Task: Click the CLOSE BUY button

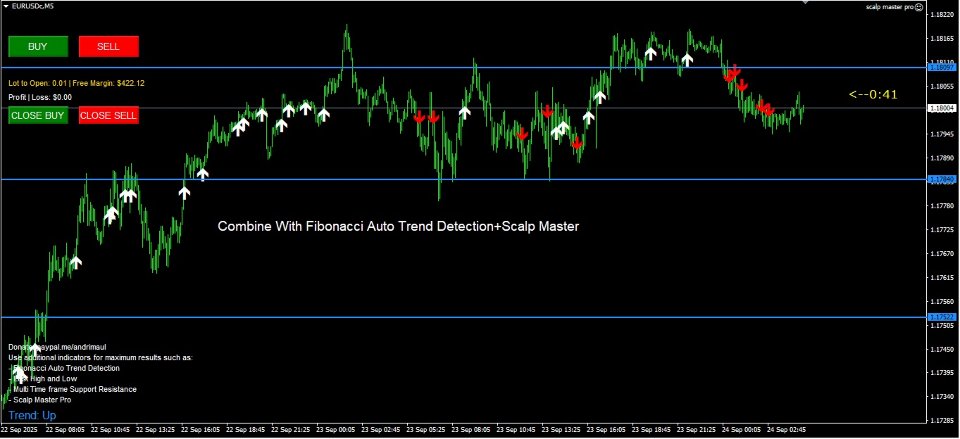Action: [38, 115]
